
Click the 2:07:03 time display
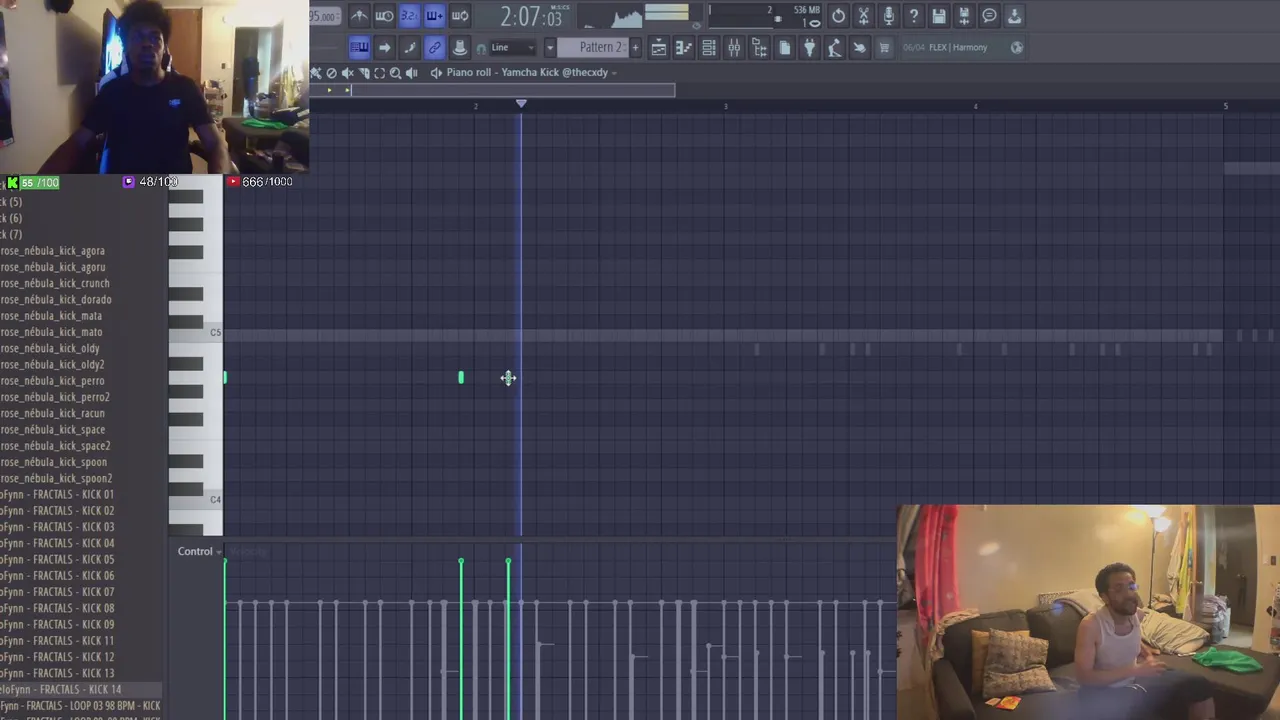coord(531,17)
